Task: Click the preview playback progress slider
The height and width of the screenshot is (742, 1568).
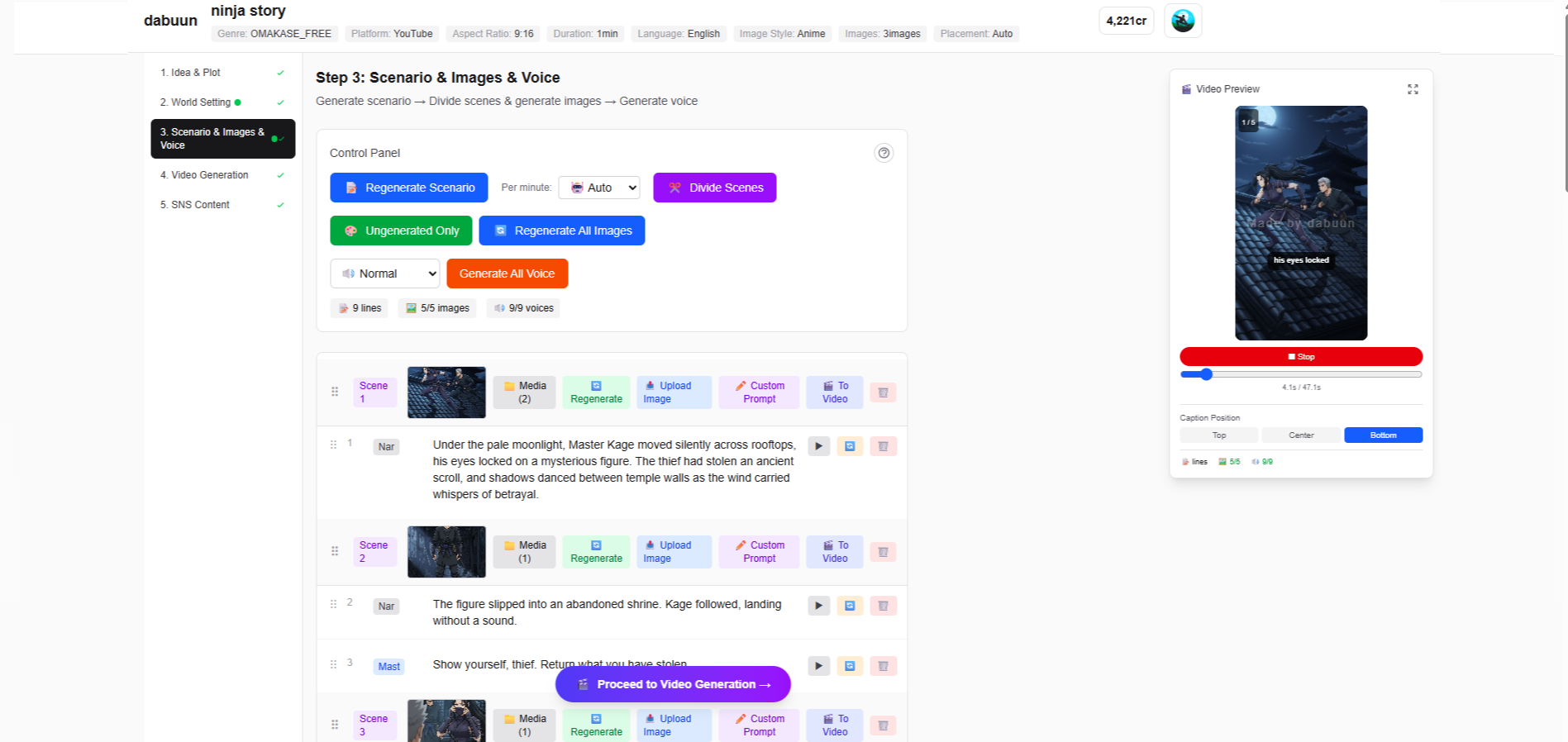Action: [x=1301, y=374]
